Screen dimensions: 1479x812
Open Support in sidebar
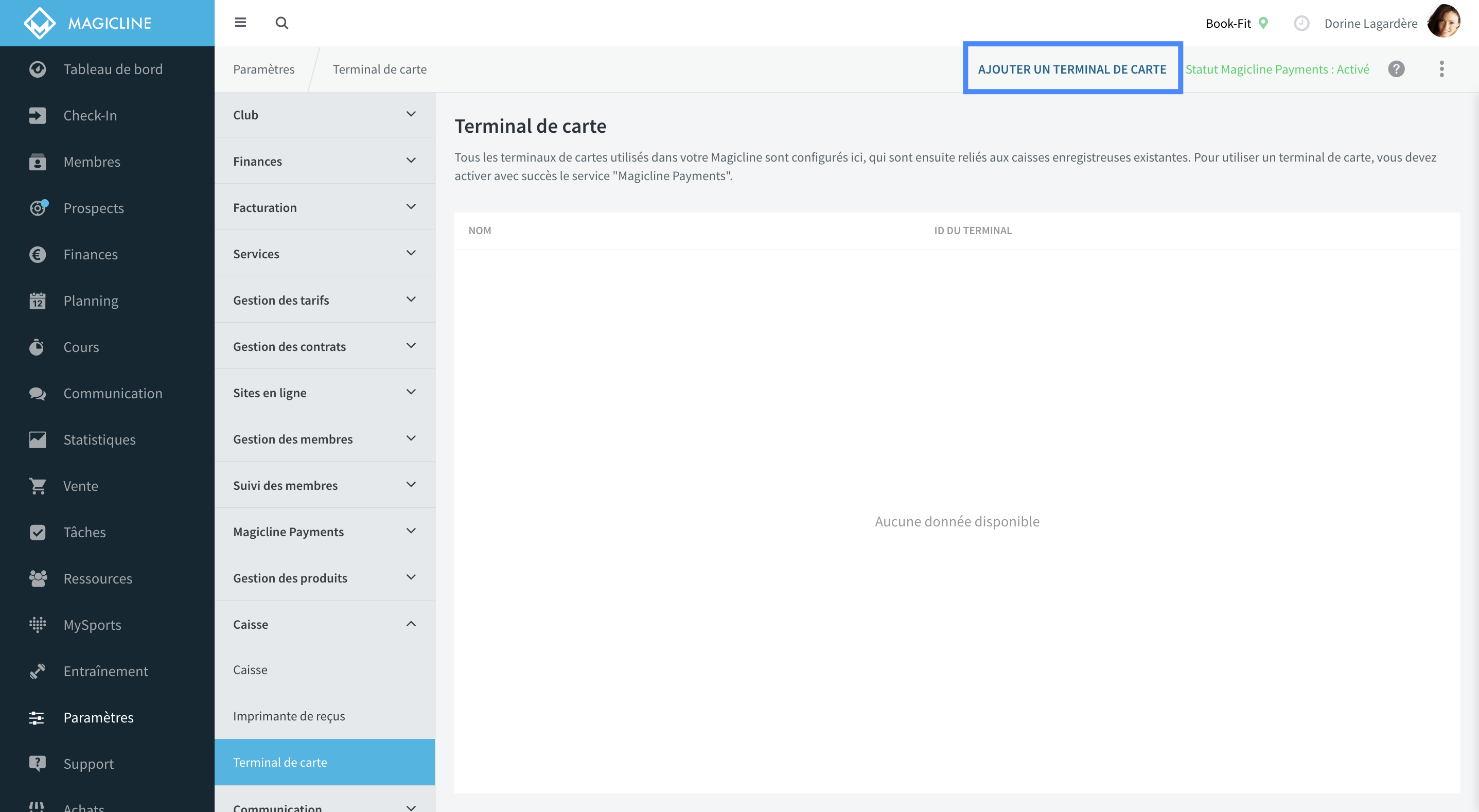(x=89, y=764)
